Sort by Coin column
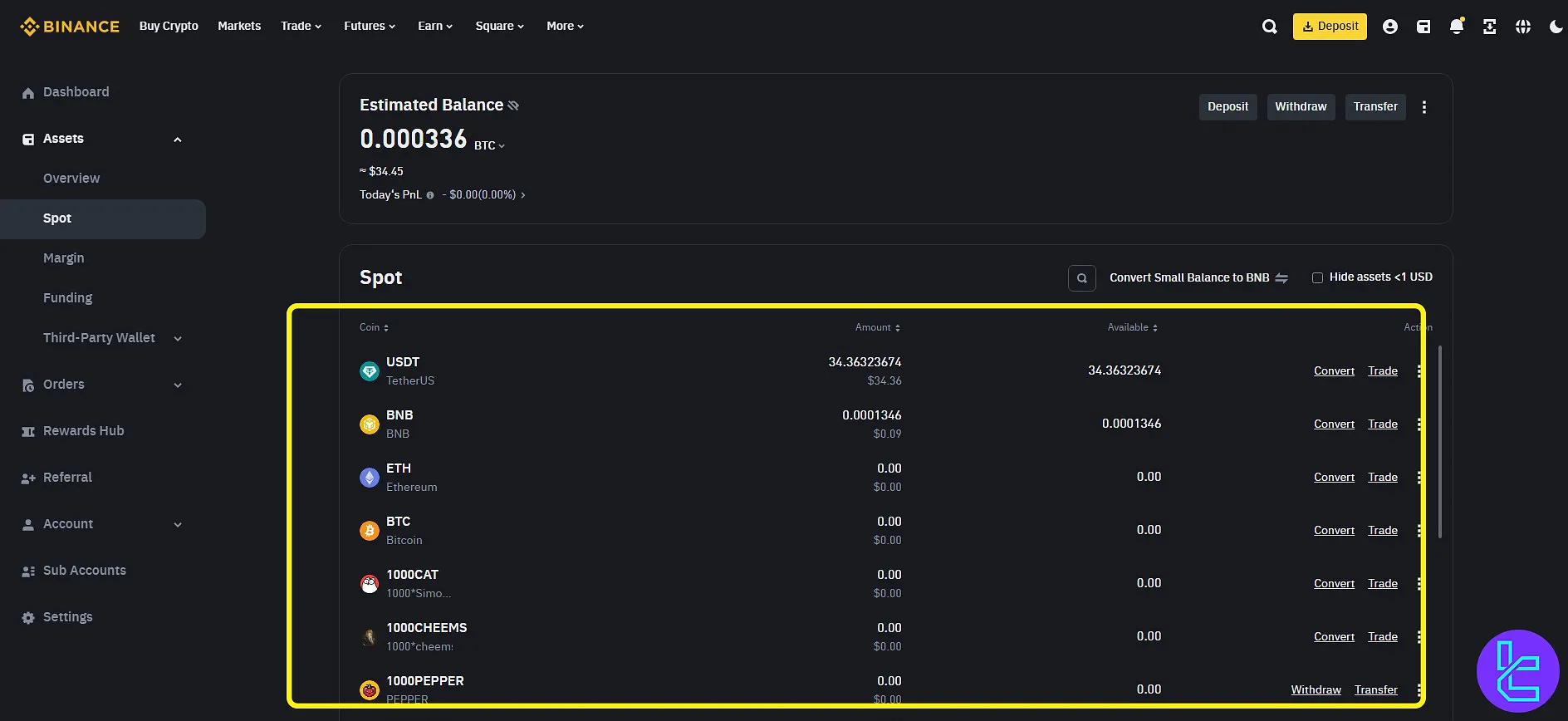1568x721 pixels. 374,327
